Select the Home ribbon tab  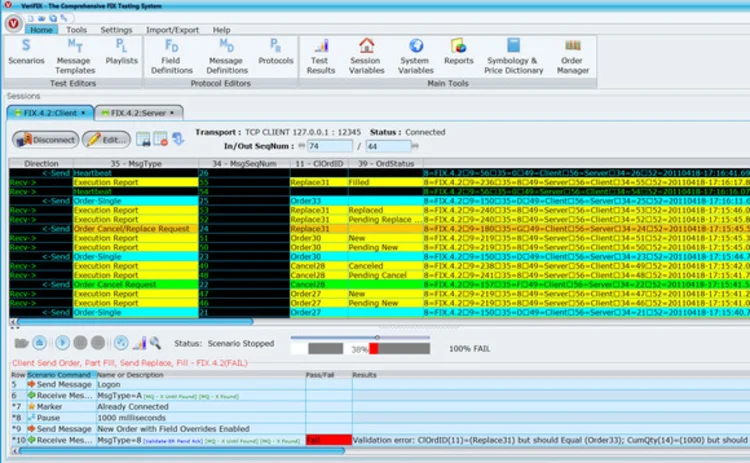pyautogui.click(x=42, y=30)
